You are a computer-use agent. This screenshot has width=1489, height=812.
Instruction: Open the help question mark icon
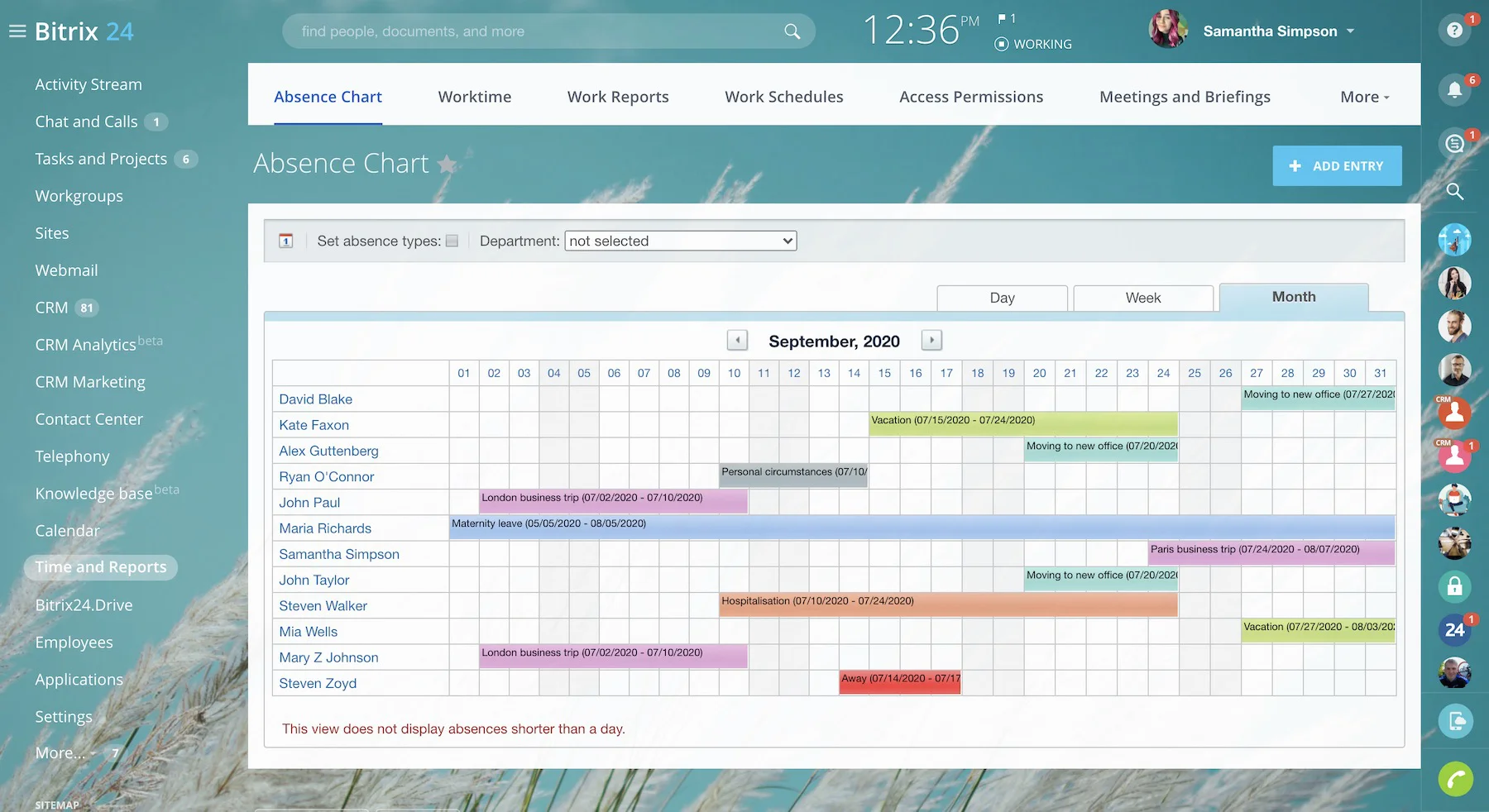tap(1454, 31)
